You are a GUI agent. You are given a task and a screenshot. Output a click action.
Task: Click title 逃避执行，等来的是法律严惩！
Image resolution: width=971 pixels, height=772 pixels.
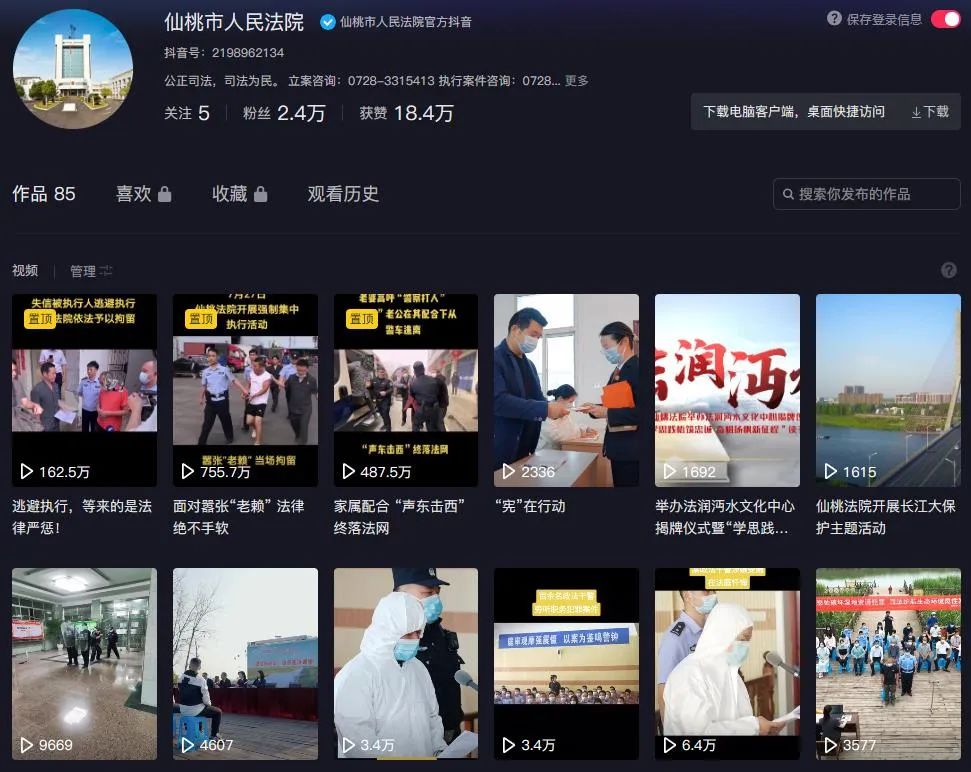pos(82,517)
